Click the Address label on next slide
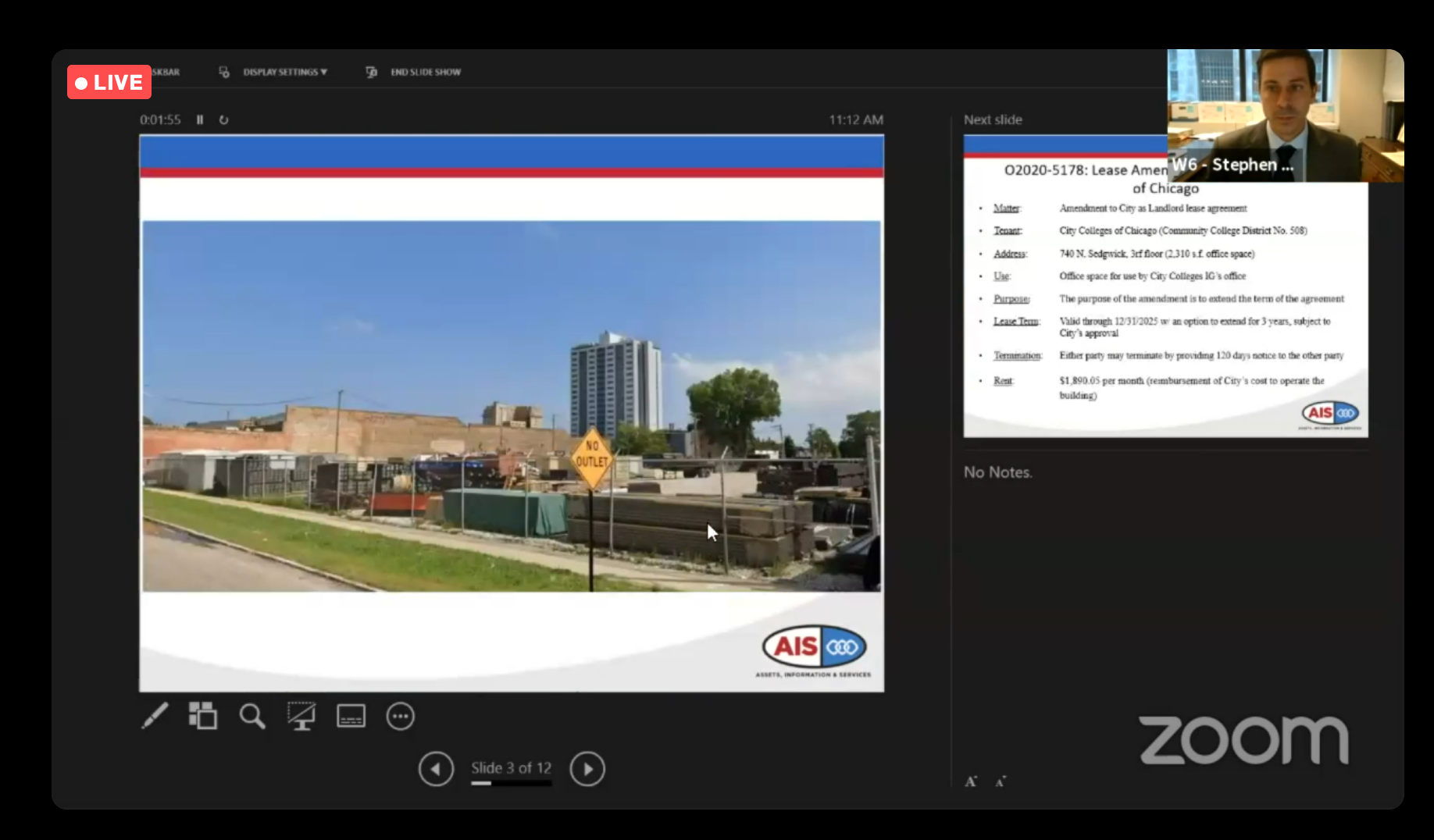Viewport: 1434px width, 840px height. point(1010,254)
